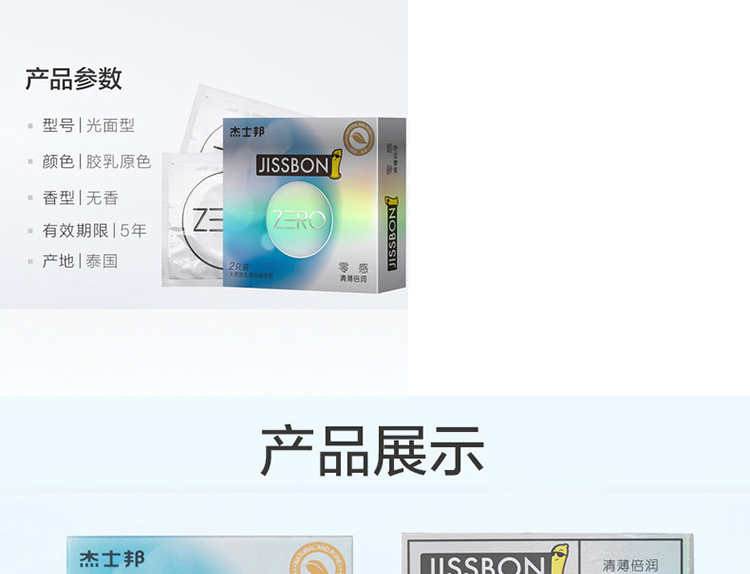The width and height of the screenshot is (750, 574).
Task: Click the JISSBON logo on product box
Action: click(x=300, y=165)
